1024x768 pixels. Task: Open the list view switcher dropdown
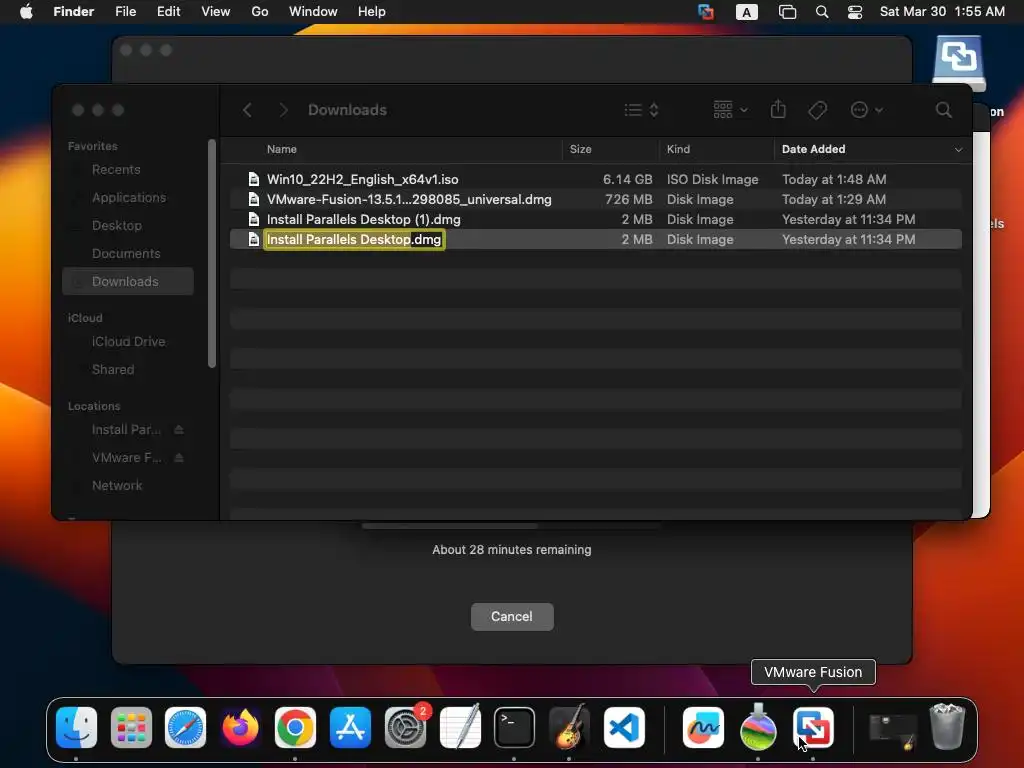tap(641, 110)
